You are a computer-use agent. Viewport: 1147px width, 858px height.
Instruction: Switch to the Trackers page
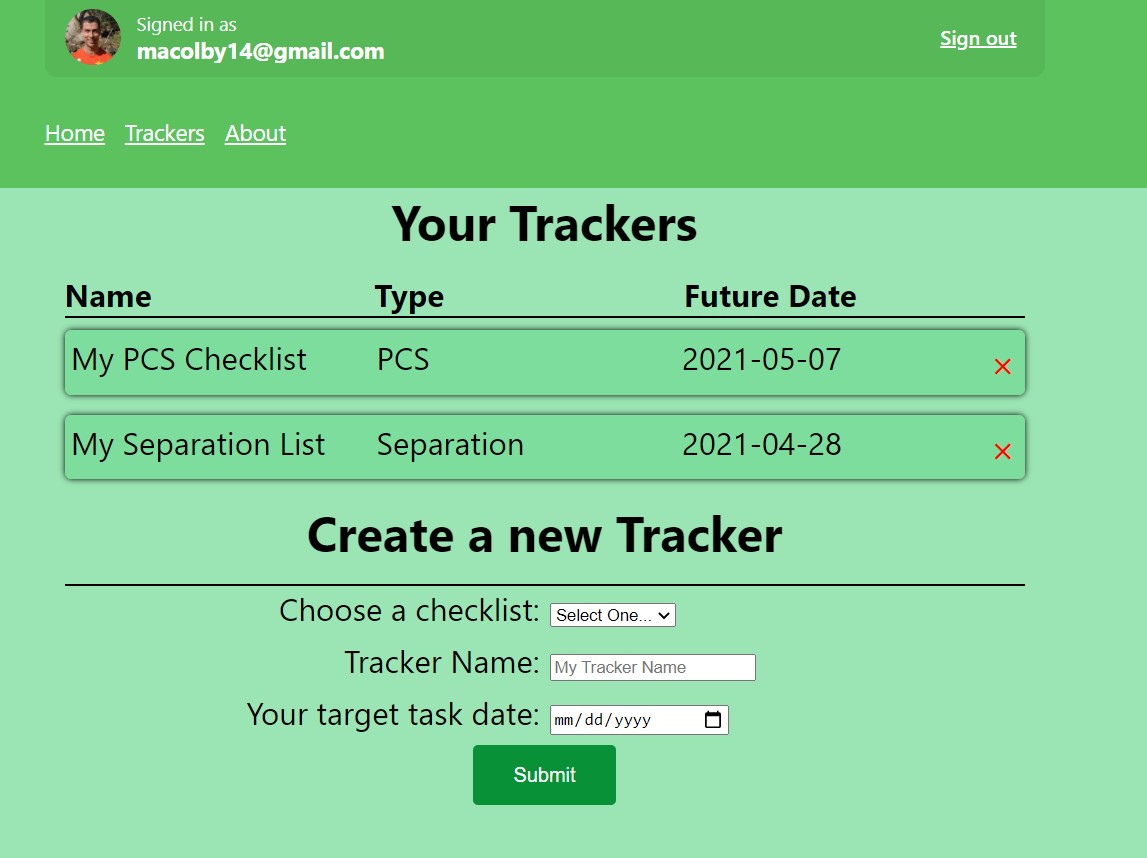(164, 133)
